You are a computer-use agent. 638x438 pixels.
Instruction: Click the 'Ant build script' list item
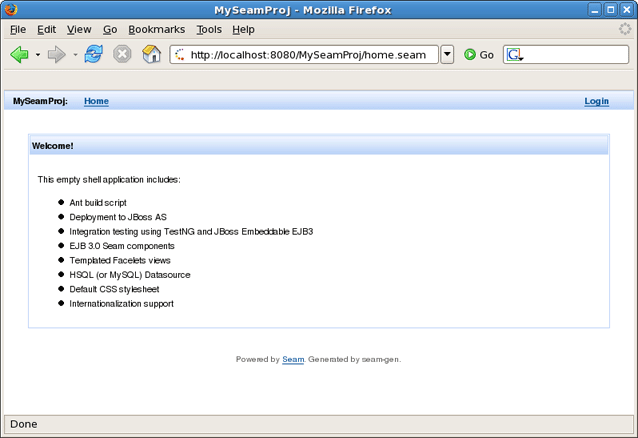coord(98,203)
